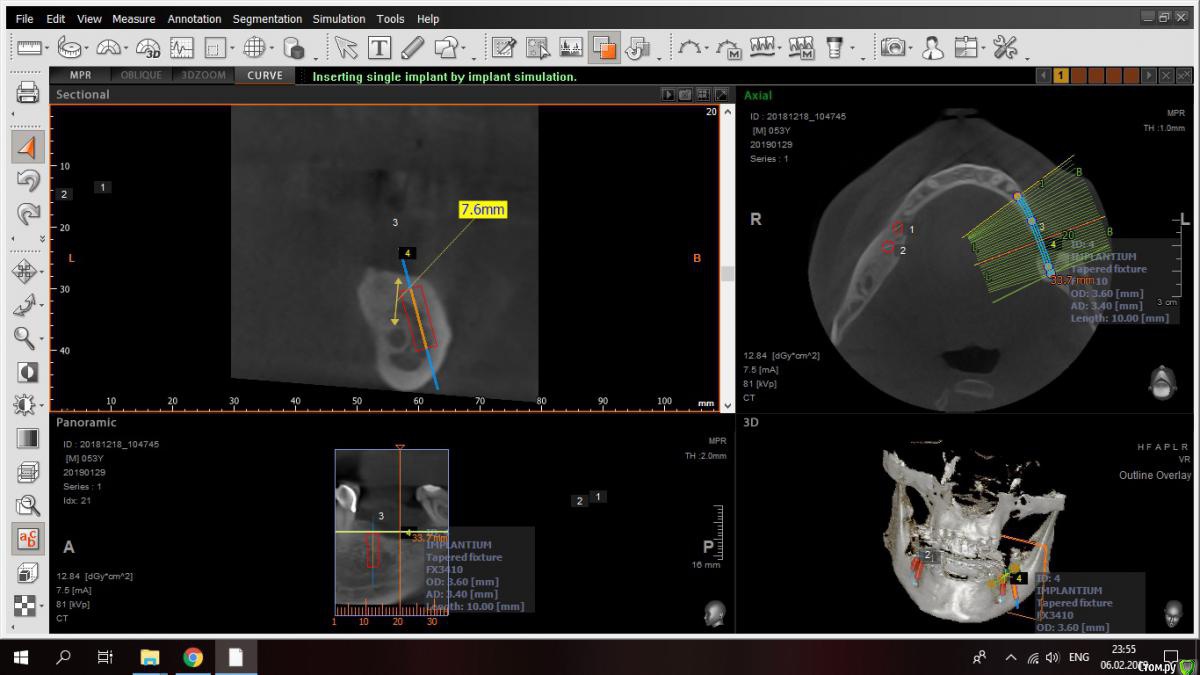Toggle the text overlay 'ab' button
This screenshot has width=1200, height=675.
tap(27, 539)
